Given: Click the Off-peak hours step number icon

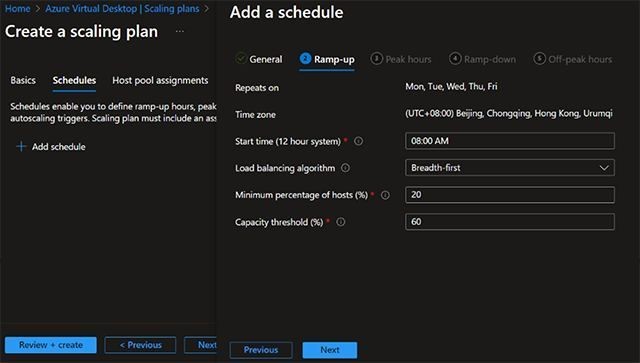Looking at the screenshot, I should coord(539,58).
